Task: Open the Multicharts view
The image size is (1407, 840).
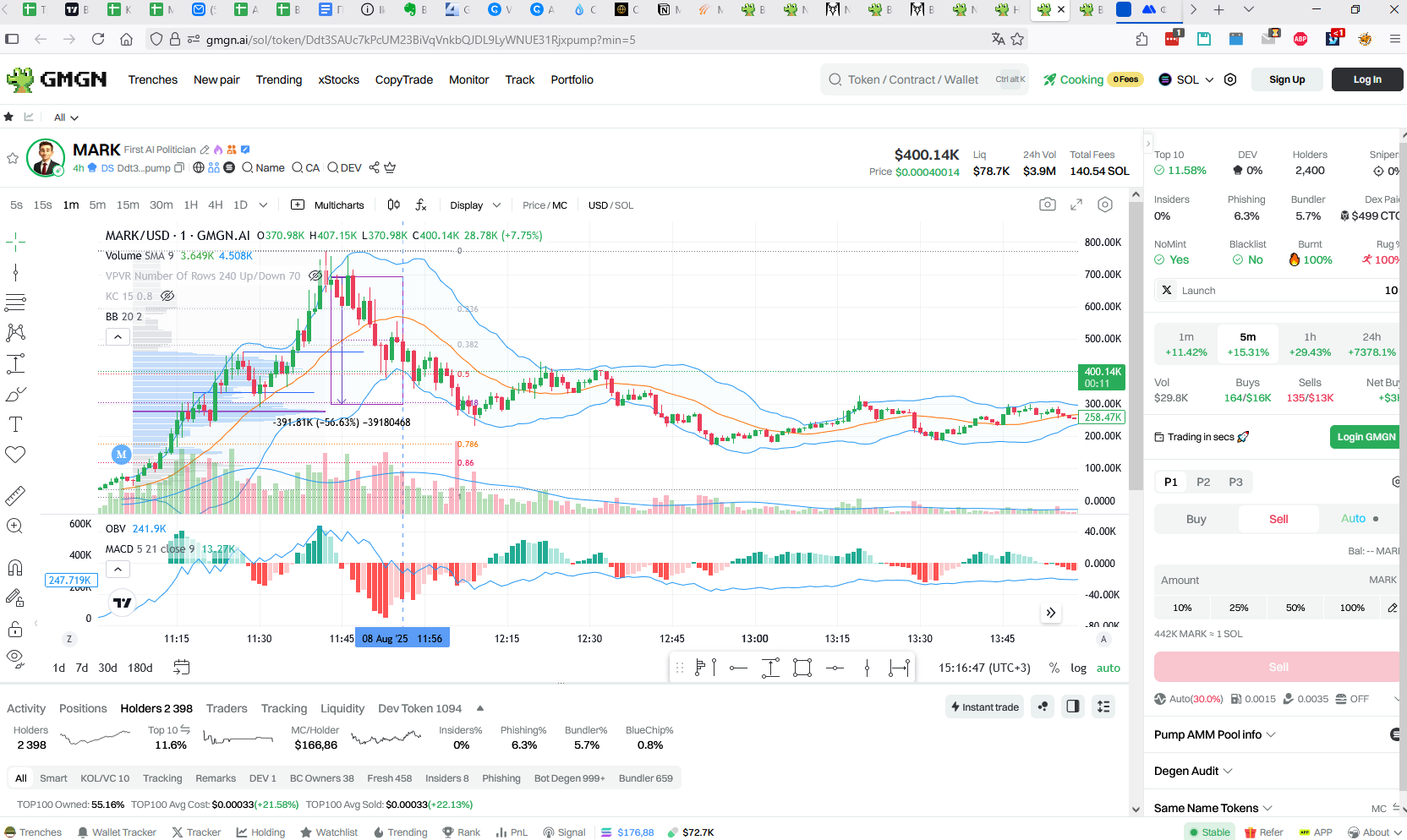Action: (328, 205)
